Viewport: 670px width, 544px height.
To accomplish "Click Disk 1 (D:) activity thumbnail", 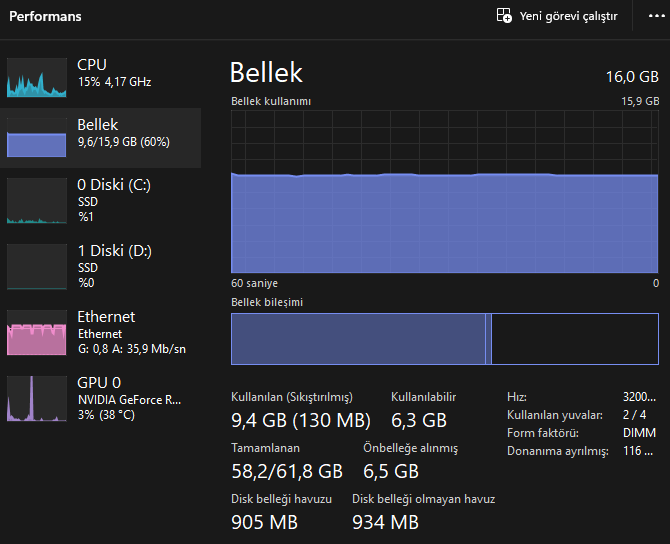I will tap(37, 267).
